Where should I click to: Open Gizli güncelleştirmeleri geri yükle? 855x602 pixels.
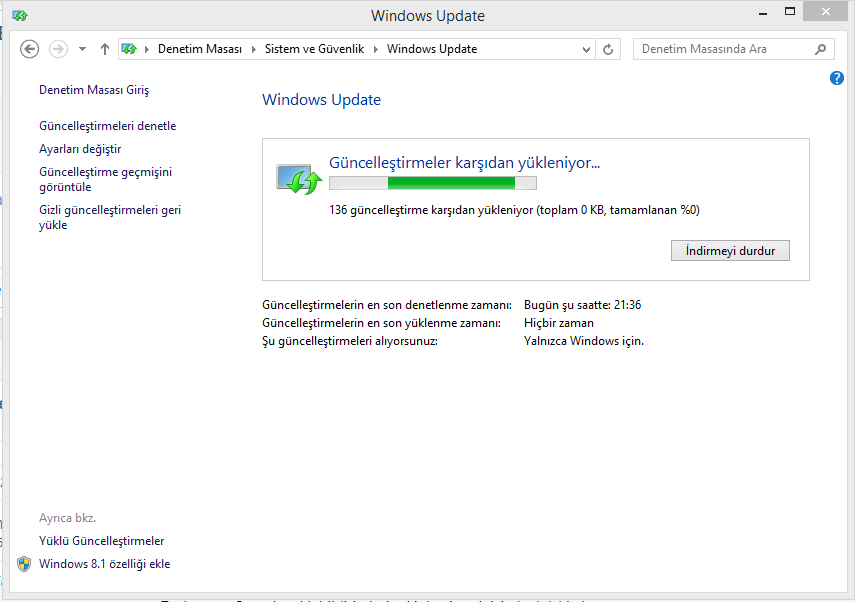110,218
